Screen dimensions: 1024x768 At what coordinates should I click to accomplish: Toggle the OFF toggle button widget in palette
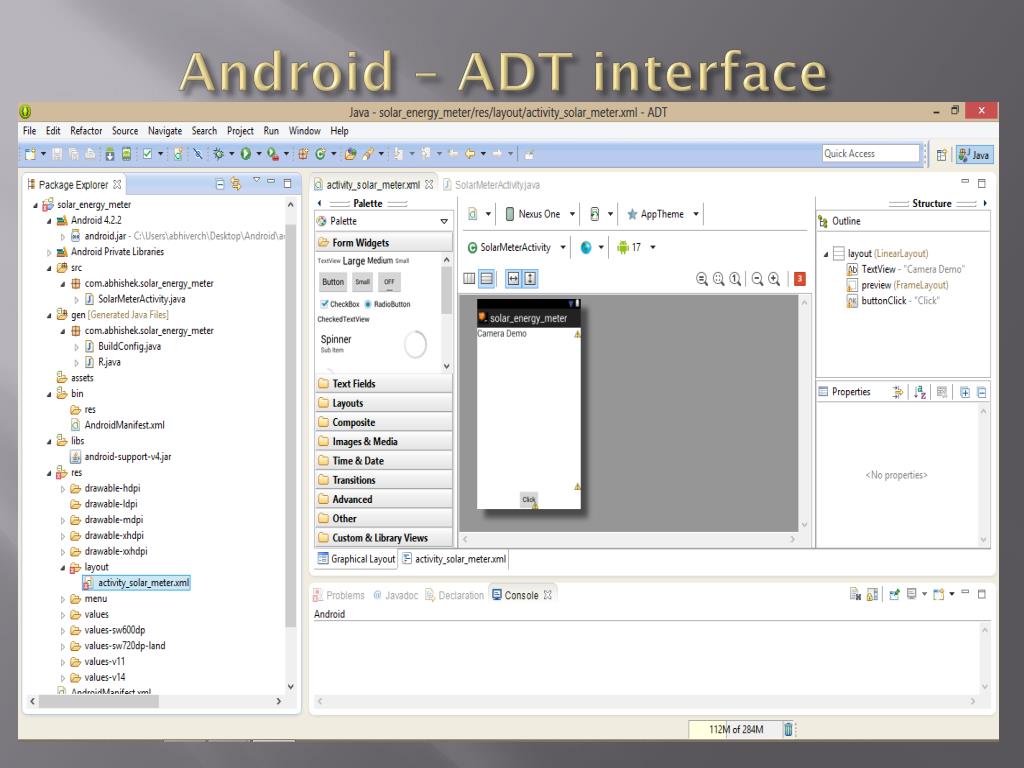(x=389, y=282)
